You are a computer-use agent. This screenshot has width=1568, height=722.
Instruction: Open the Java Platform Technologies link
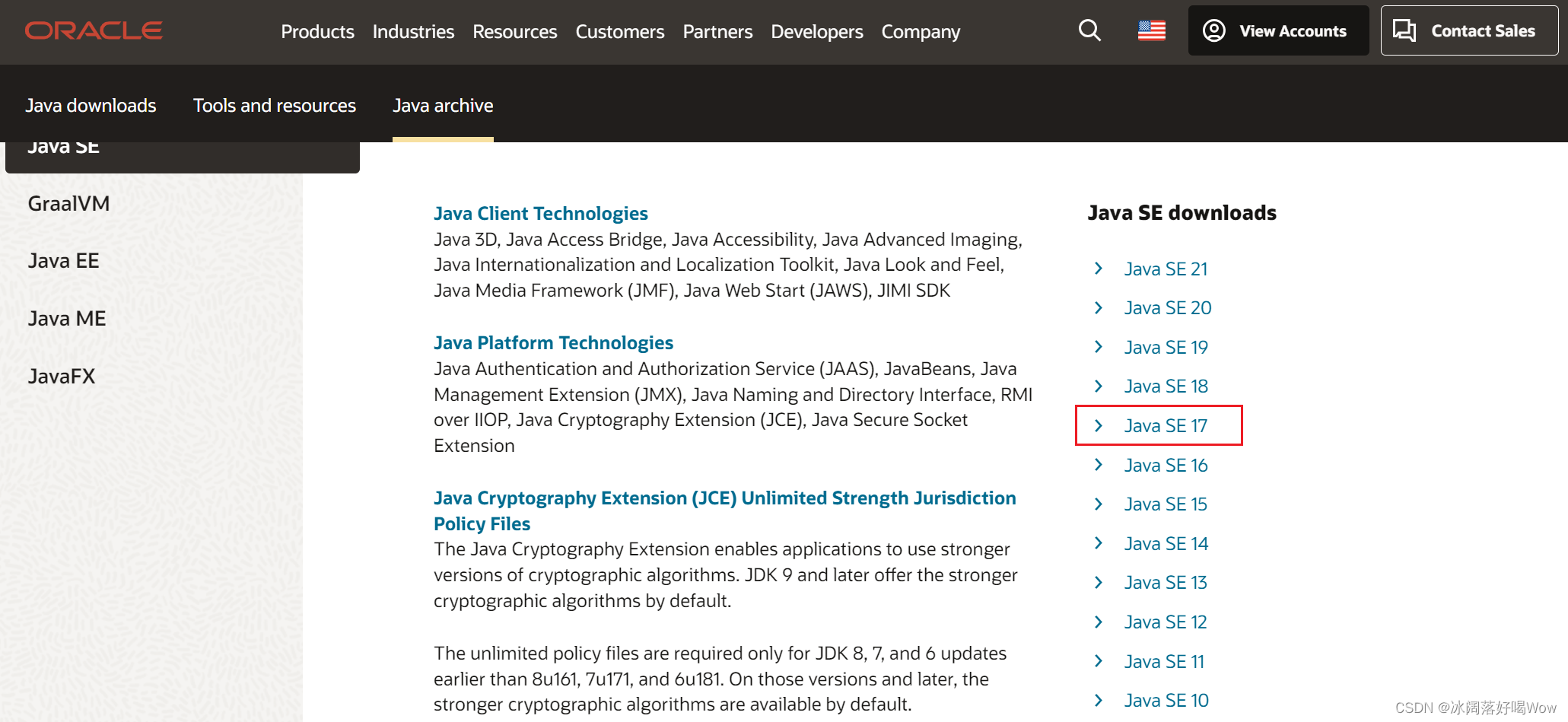click(x=553, y=343)
